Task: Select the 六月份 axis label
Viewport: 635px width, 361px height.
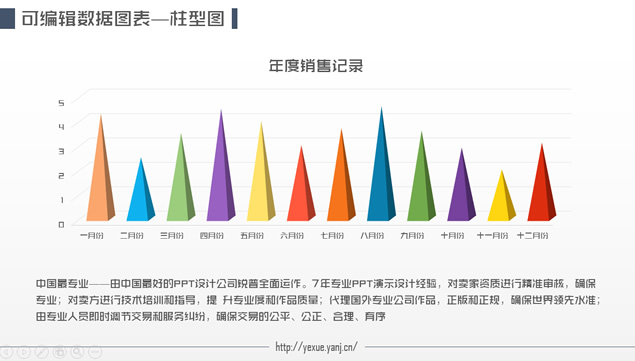Action: [292, 235]
